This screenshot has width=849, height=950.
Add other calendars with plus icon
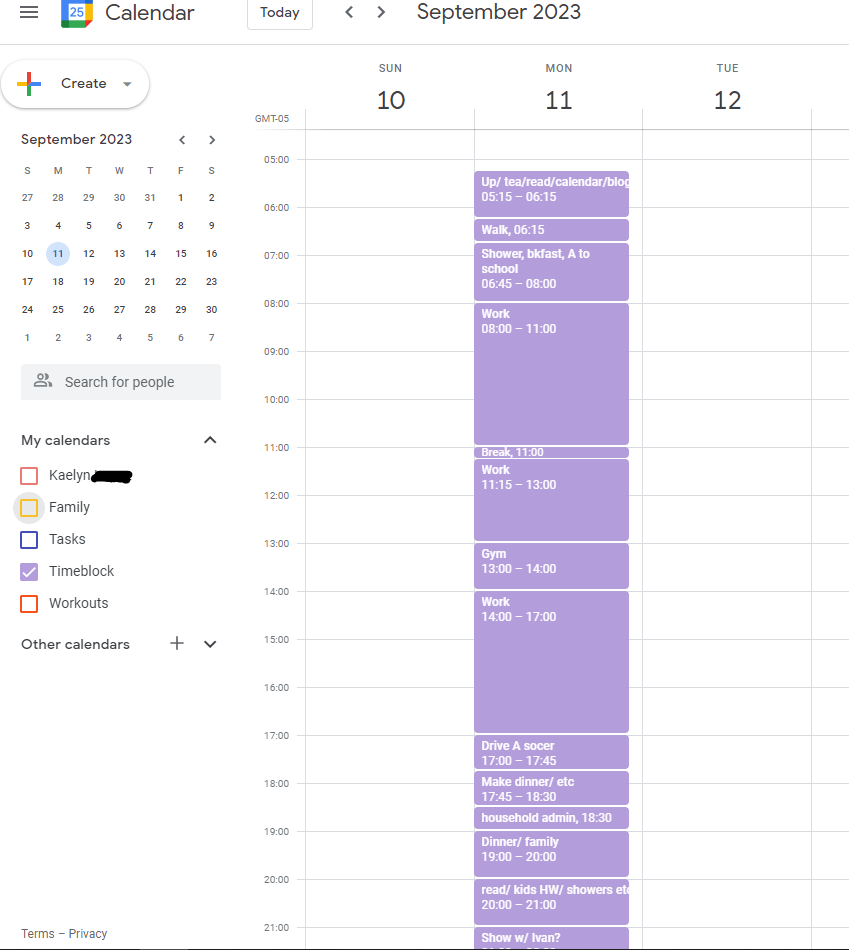click(x=177, y=644)
